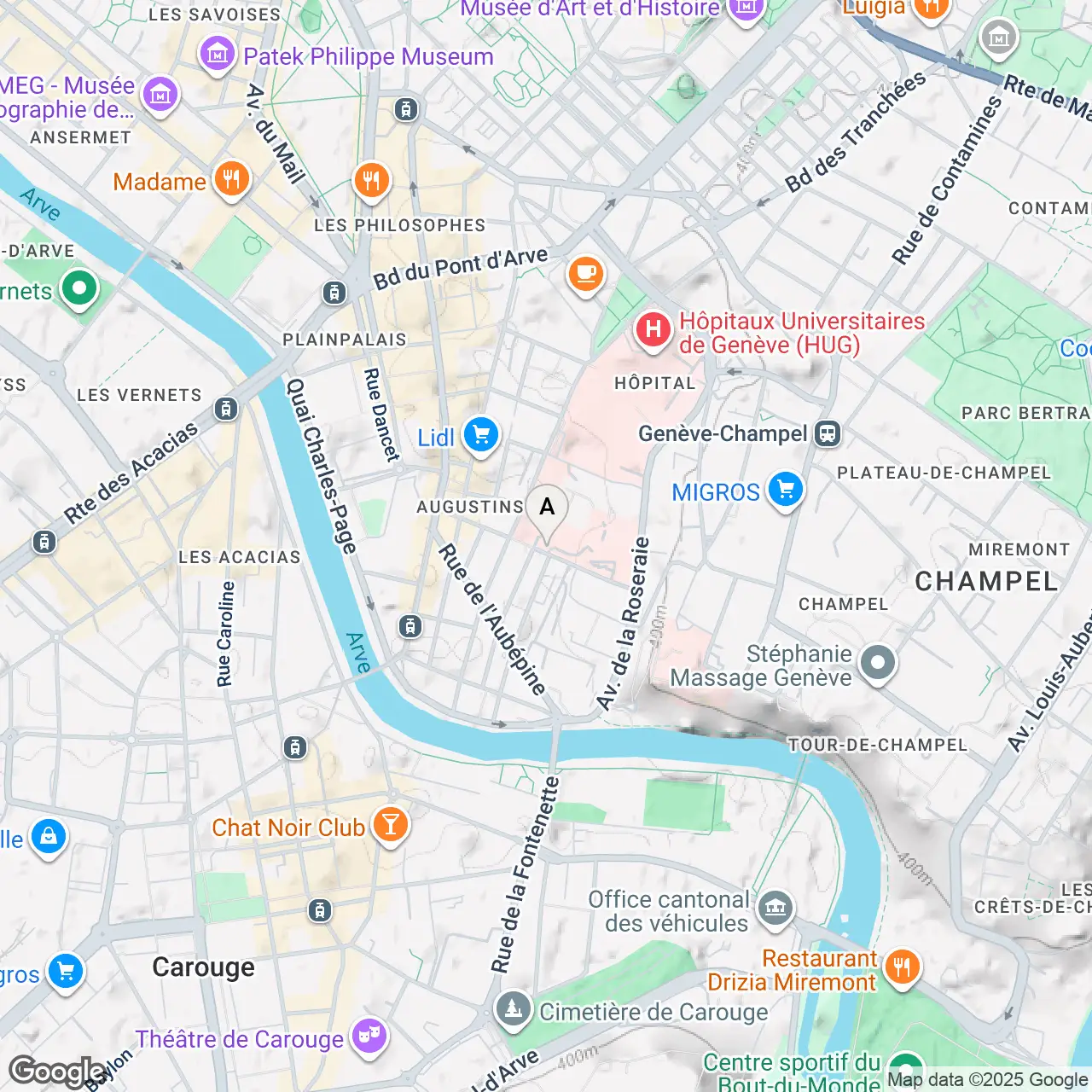
Task: Select the Chat Noir Club cocktail icon
Action: pyautogui.click(x=391, y=825)
